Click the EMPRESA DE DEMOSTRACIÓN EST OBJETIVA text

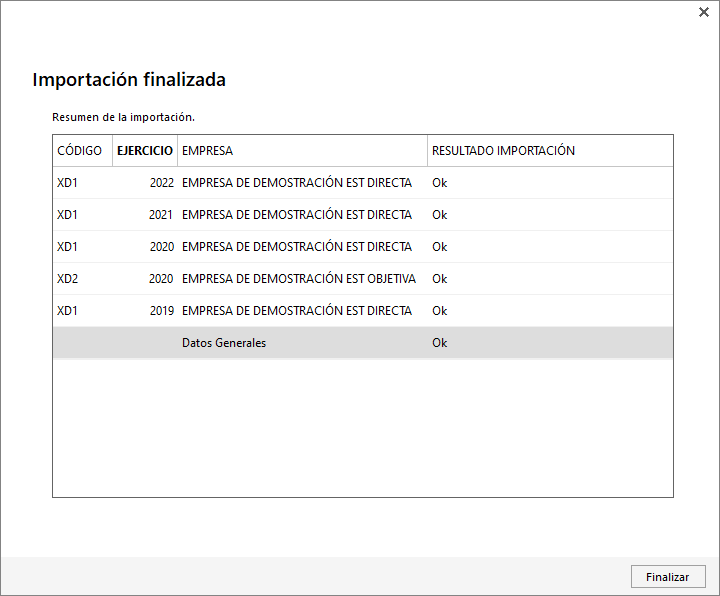tap(299, 279)
